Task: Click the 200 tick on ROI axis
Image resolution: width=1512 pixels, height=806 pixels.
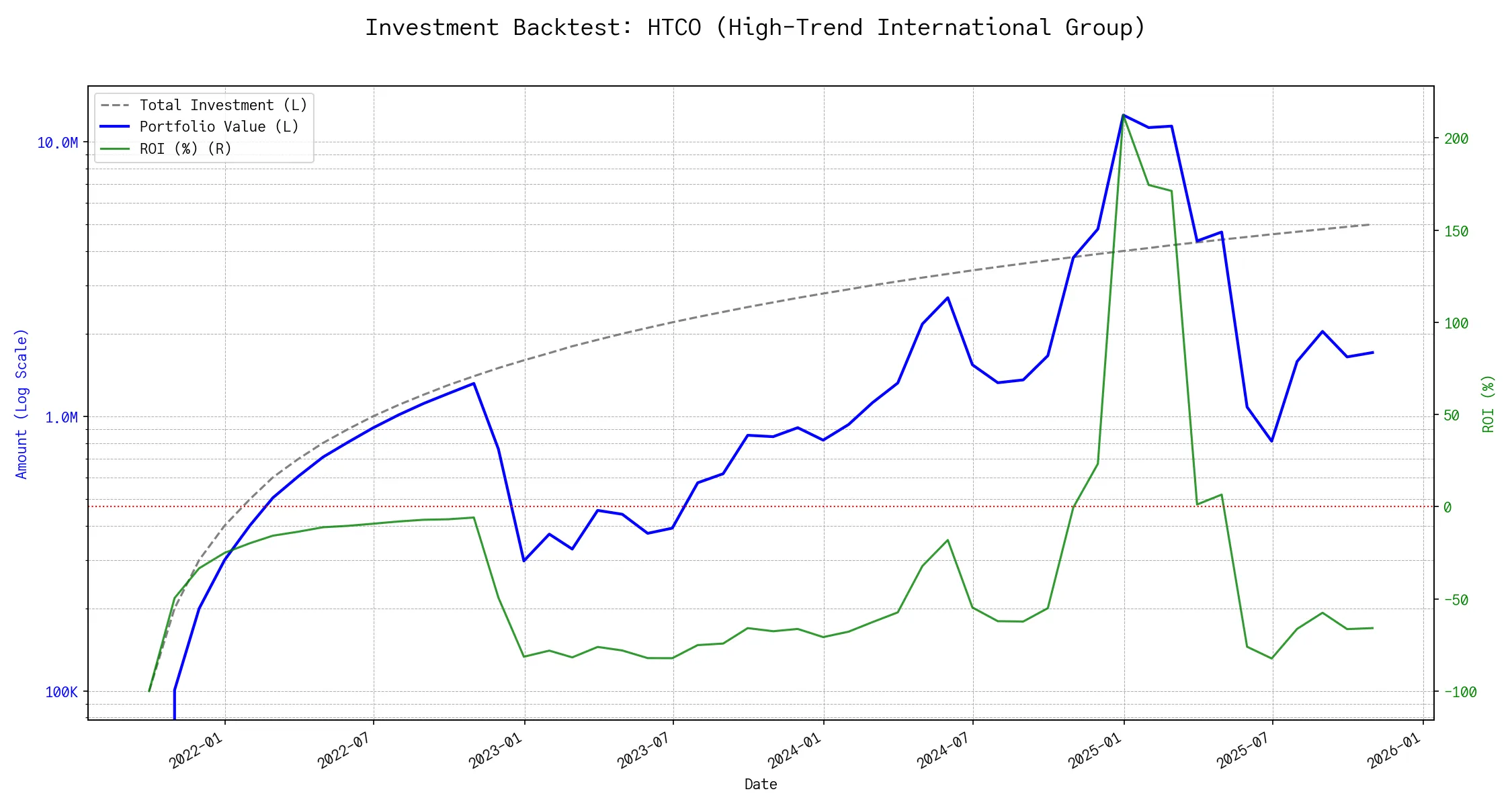Action: [x=1456, y=139]
